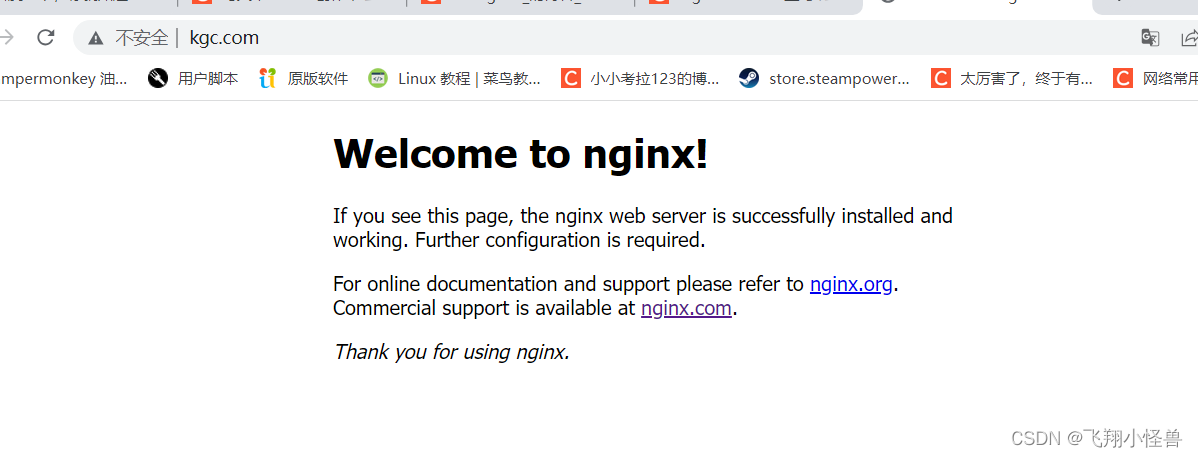
Task: Click the forward navigation arrow
Action: coord(8,37)
